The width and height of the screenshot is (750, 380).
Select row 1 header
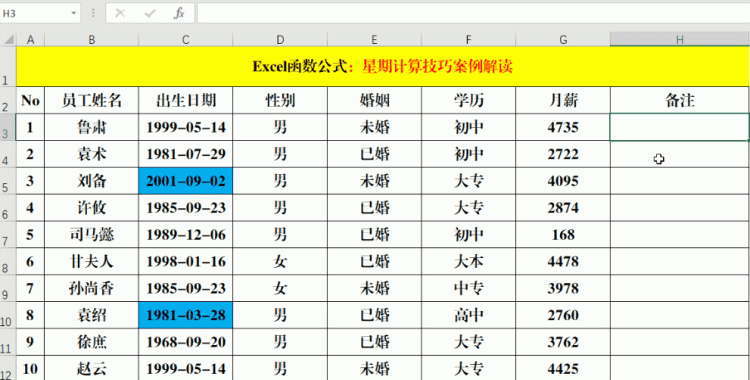8,67
